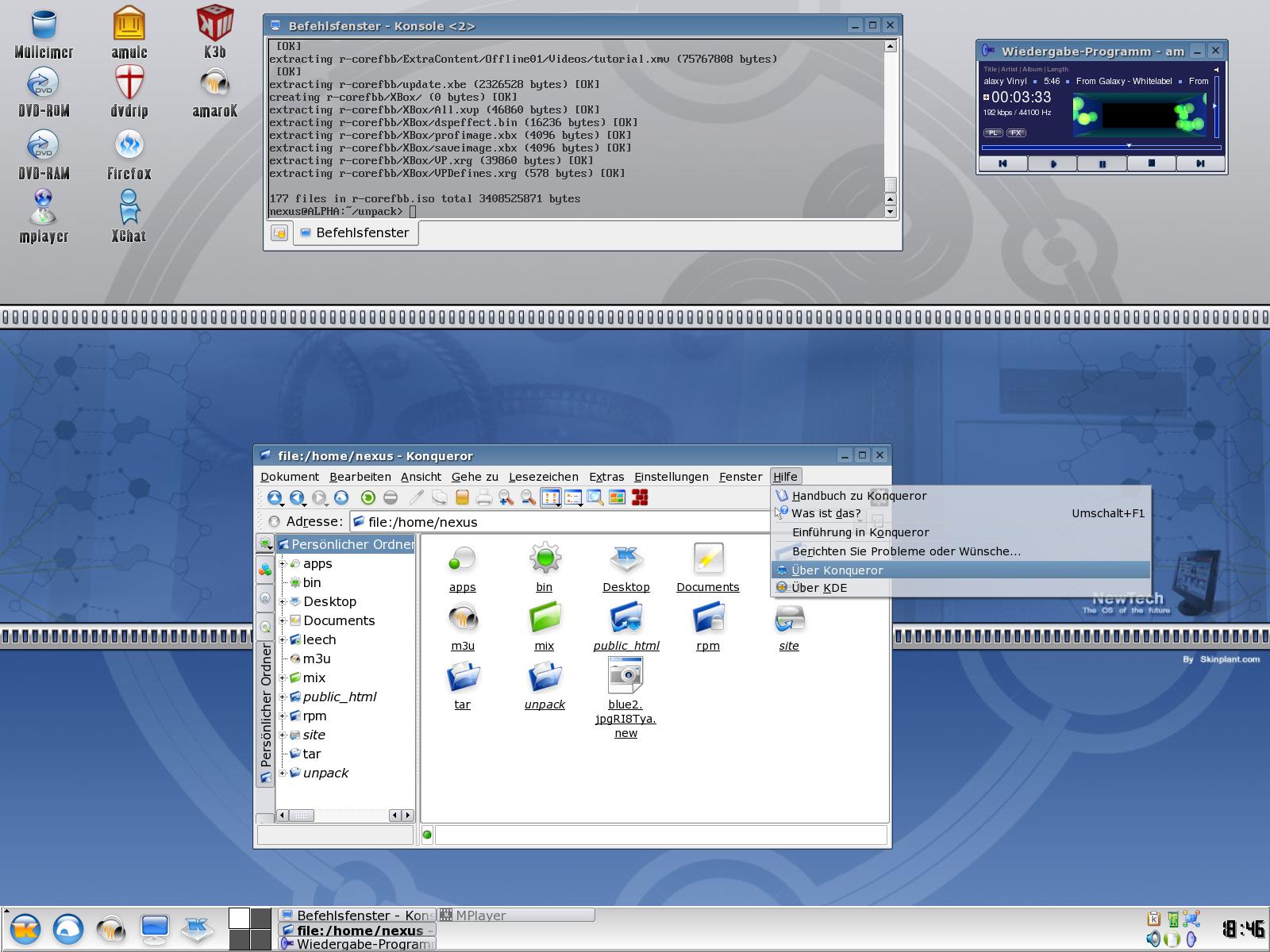1270x952 pixels.
Task: Open a new Konsole session with the tab icon
Action: [279, 233]
